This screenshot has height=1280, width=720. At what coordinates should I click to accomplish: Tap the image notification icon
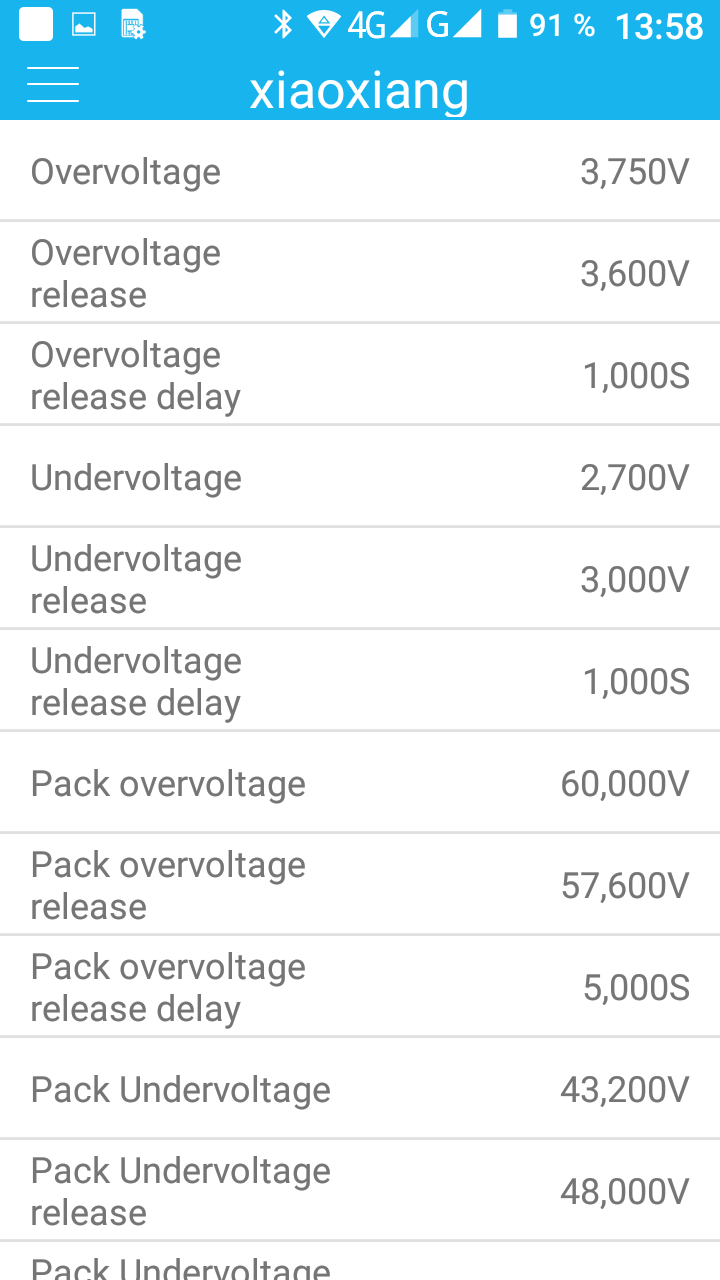point(84,26)
